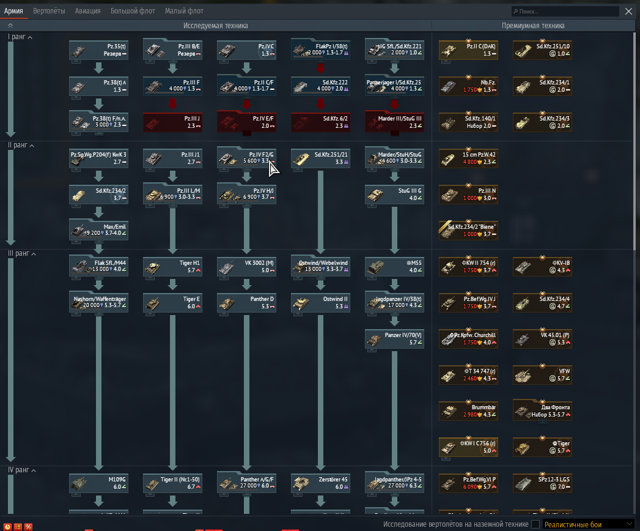Select the Sd.Kfz.234/2 vehicle card
This screenshot has width=640, height=531.
[99, 194]
